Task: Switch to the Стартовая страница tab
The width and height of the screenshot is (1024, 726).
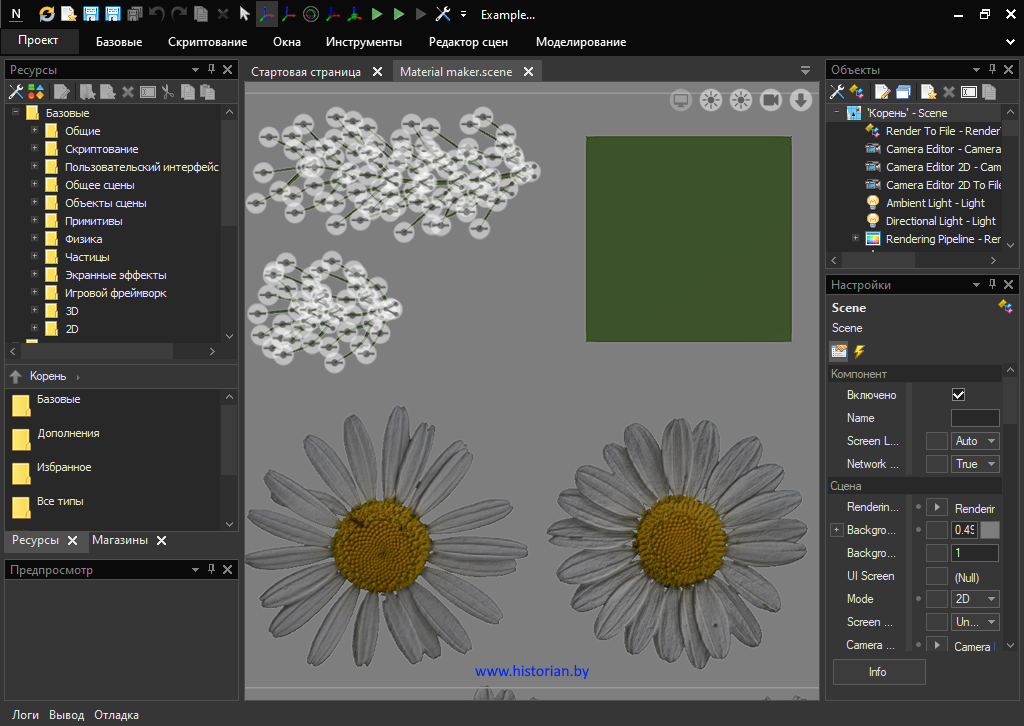Action: tap(306, 72)
